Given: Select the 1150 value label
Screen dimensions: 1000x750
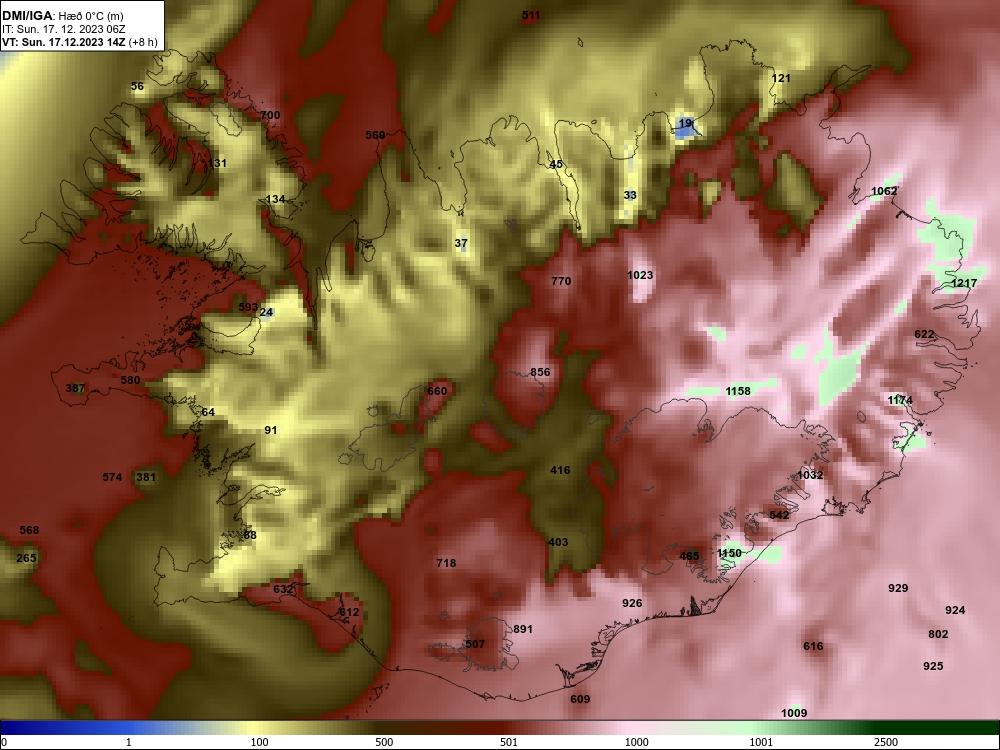Looking at the screenshot, I should [729, 553].
